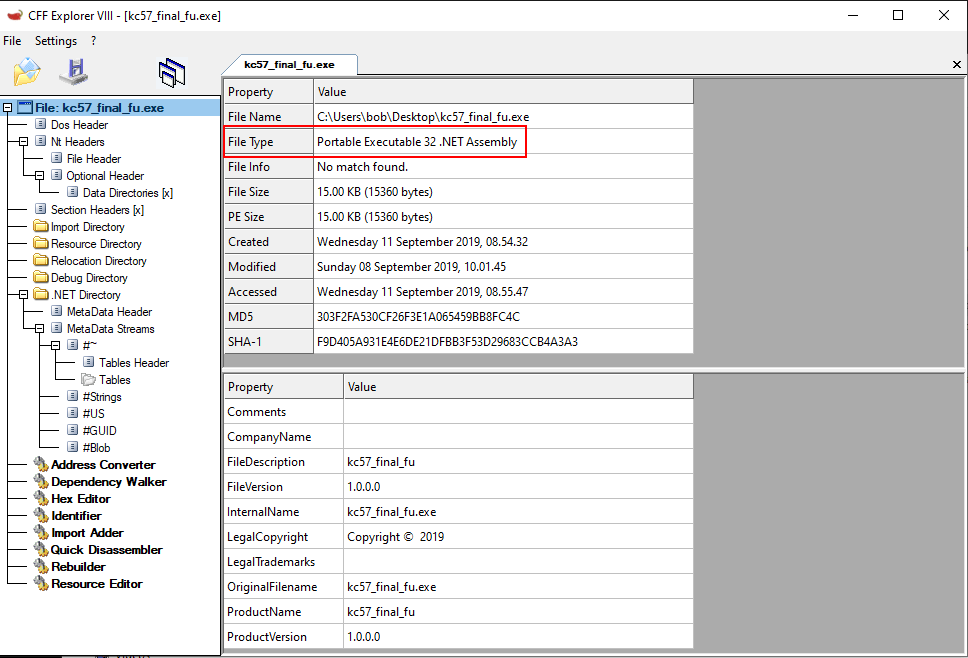Switch to the kc57_final_fu.exe tab
Screen dimensions: 968x658
tap(289, 64)
